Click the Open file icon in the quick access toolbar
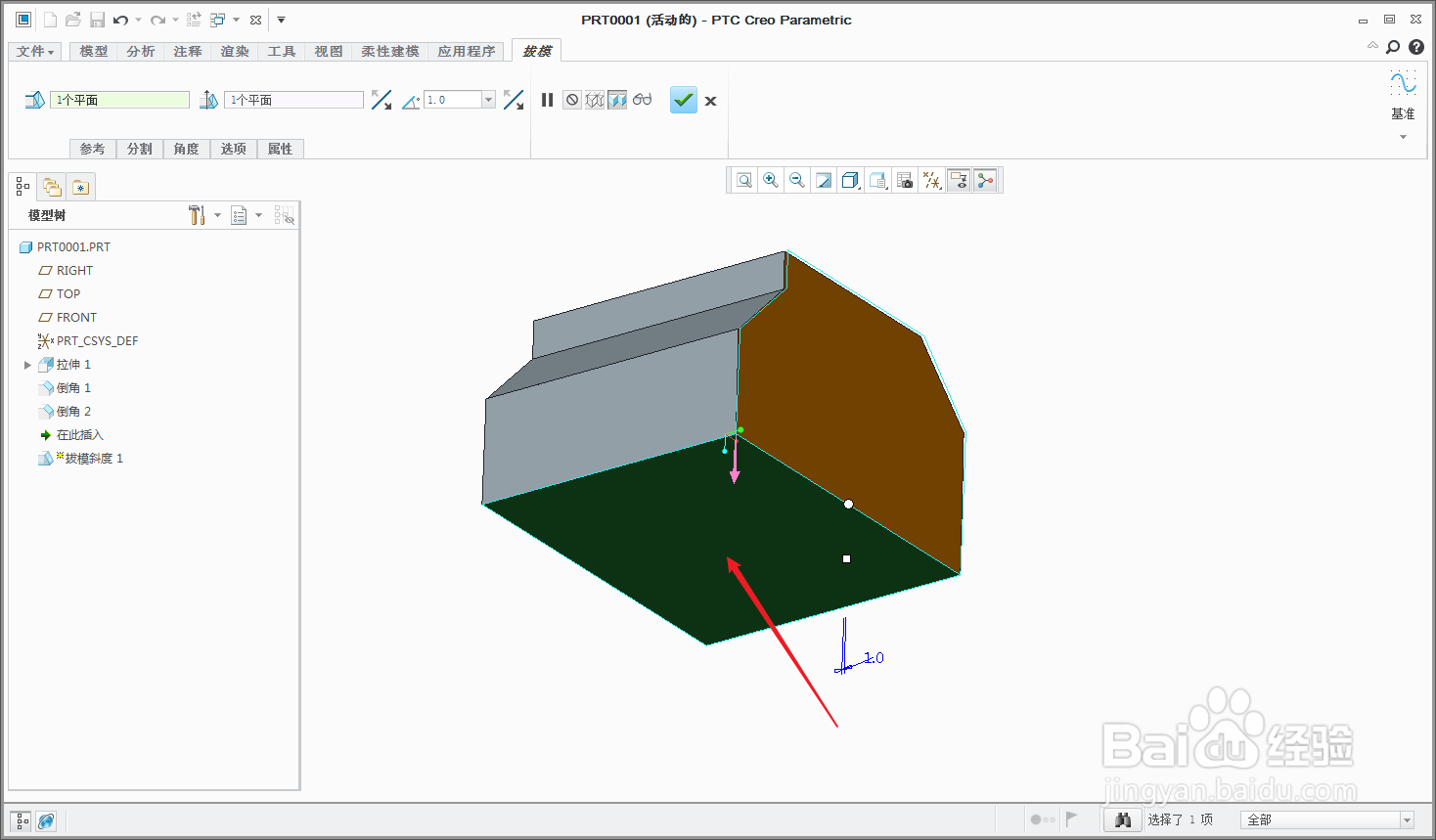The width and height of the screenshot is (1436, 840). [73, 20]
